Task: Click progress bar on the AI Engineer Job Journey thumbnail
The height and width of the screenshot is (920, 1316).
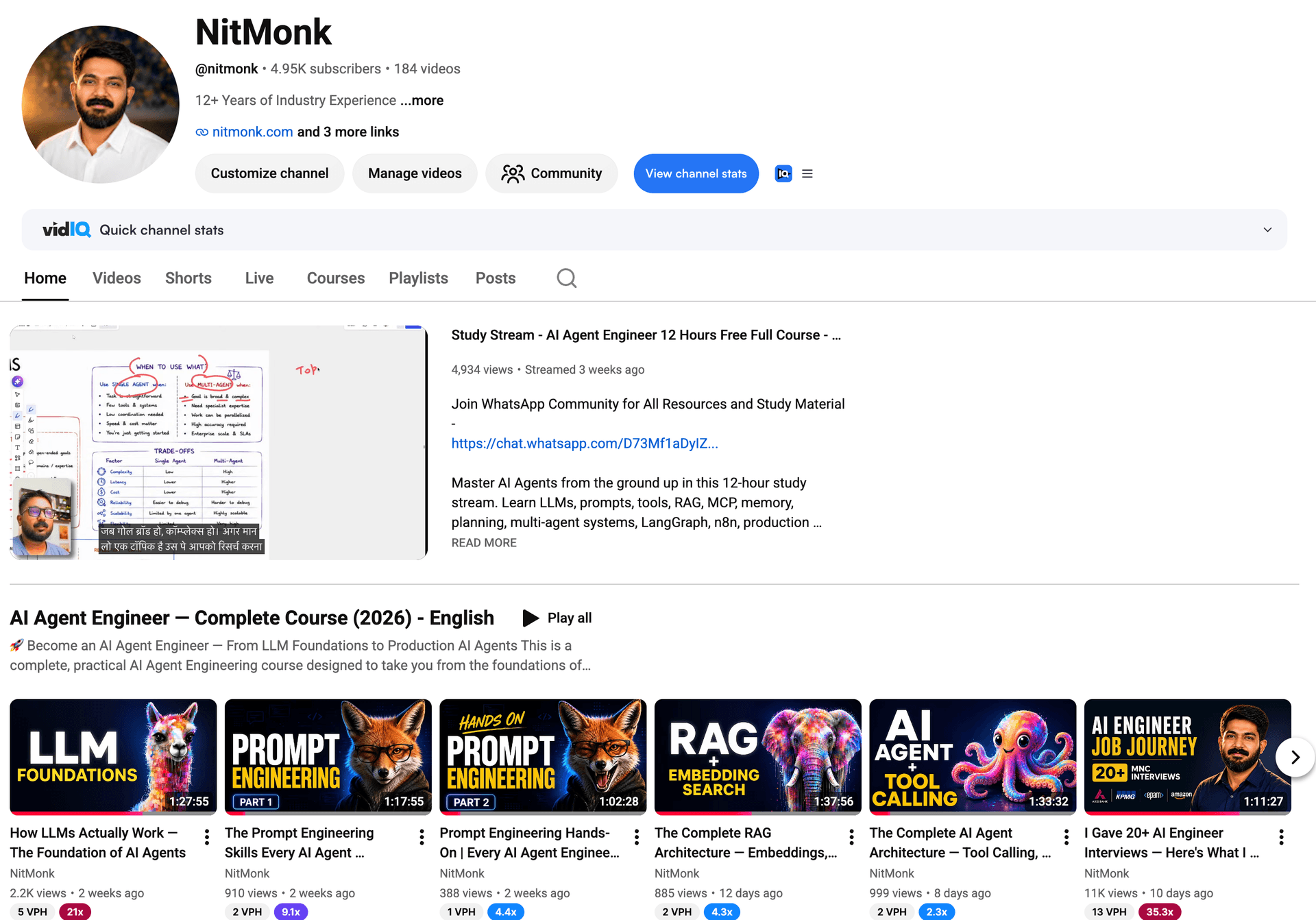Action: pyautogui.click(x=1187, y=813)
